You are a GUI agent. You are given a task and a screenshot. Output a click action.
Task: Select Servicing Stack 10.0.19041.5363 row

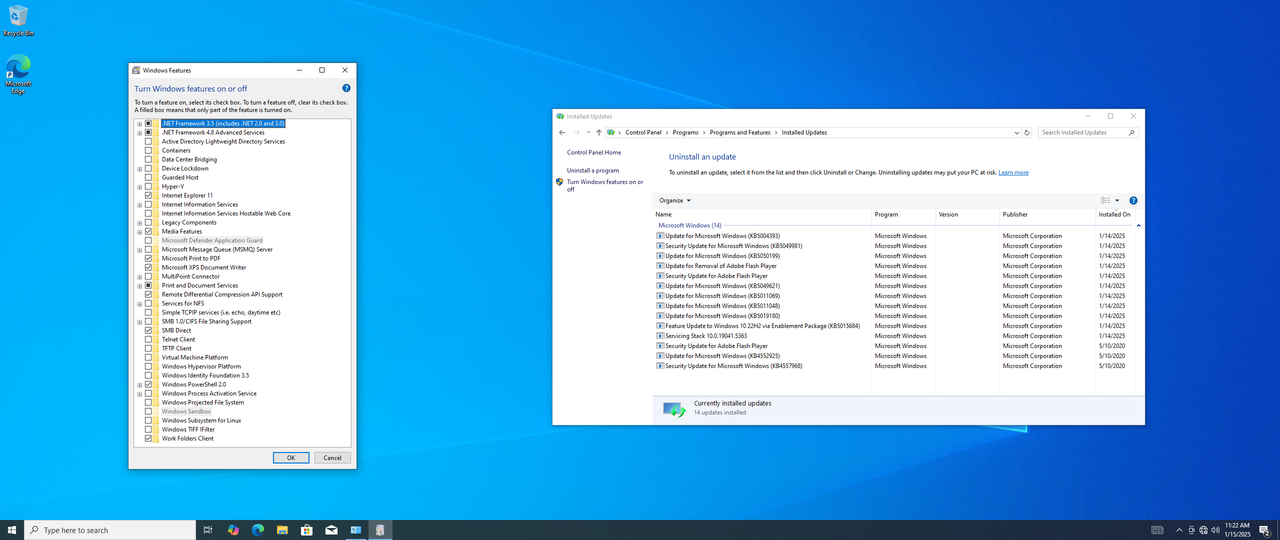[897, 336]
